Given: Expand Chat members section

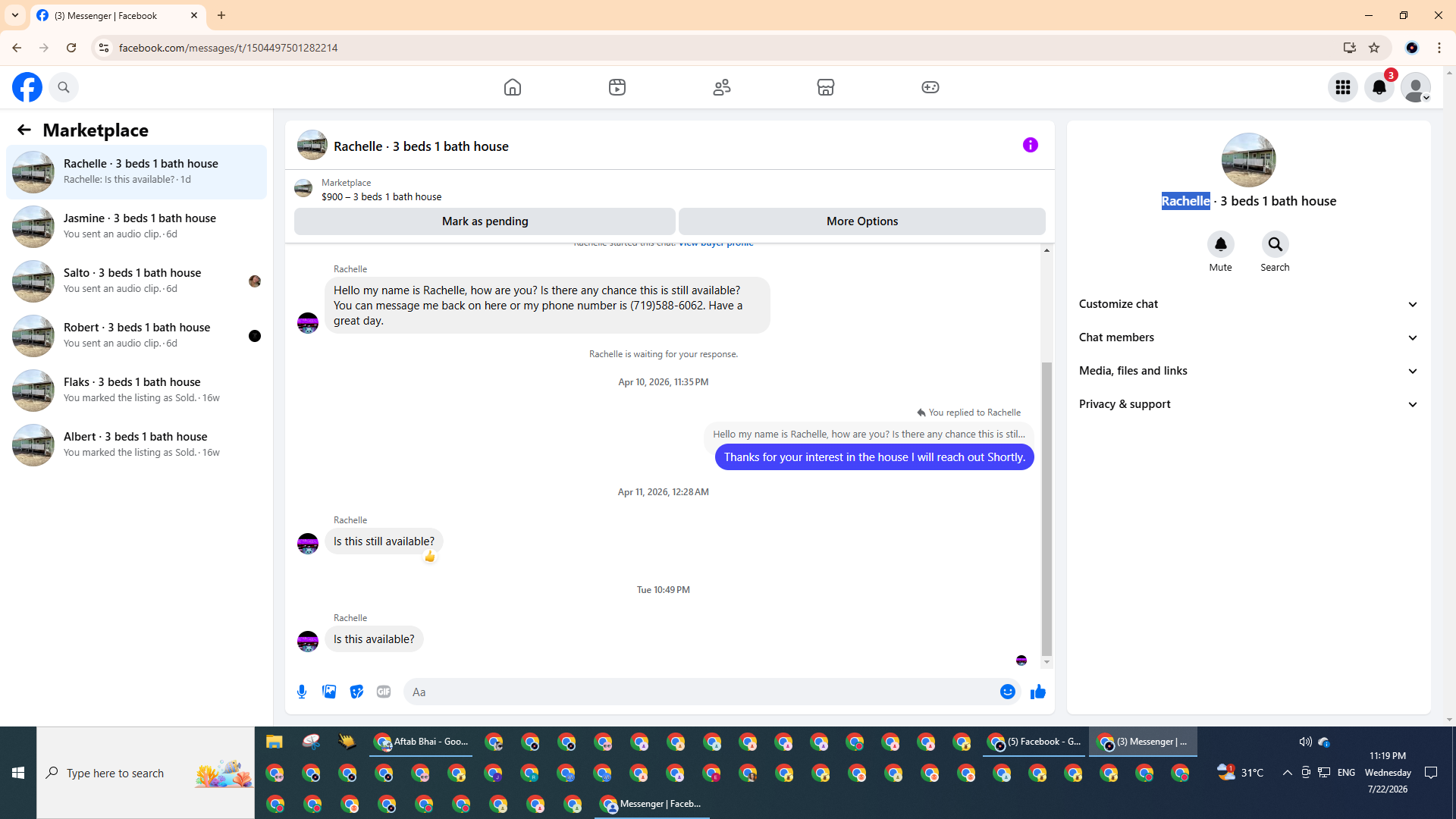Looking at the screenshot, I should click(1249, 337).
